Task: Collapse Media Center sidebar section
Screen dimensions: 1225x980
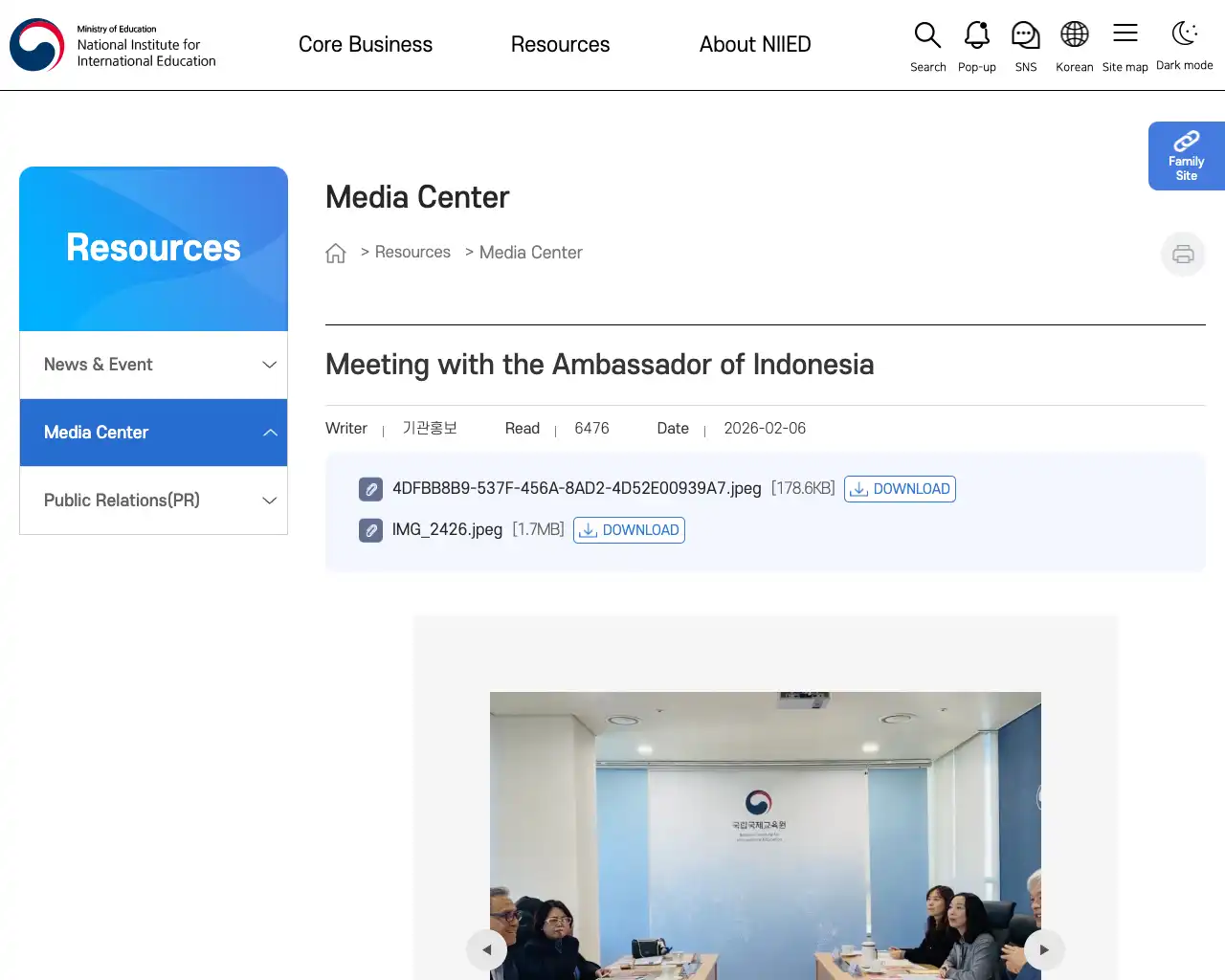Action: pyautogui.click(x=153, y=433)
